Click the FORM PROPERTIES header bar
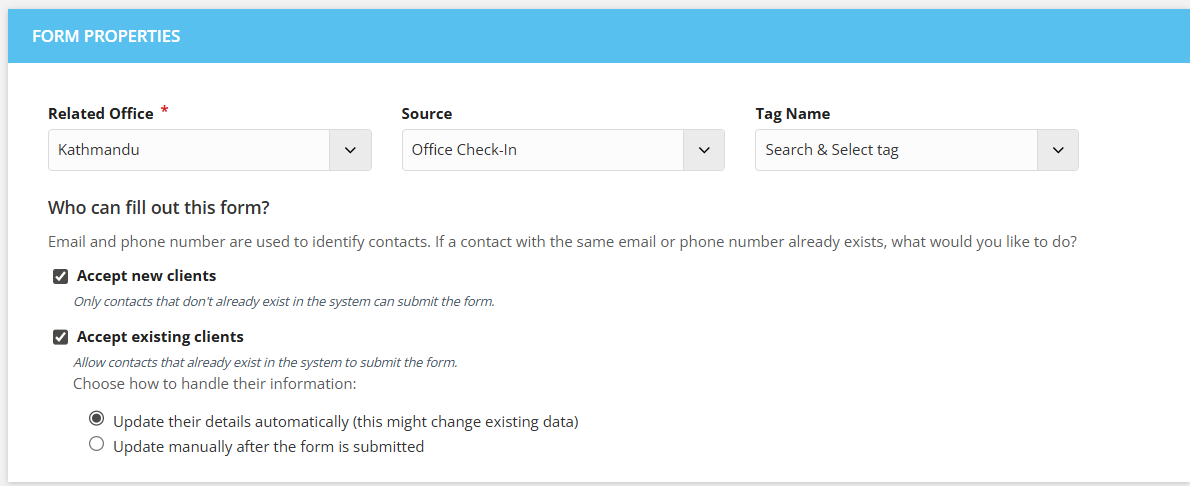This screenshot has width=1190, height=486. click(x=599, y=36)
